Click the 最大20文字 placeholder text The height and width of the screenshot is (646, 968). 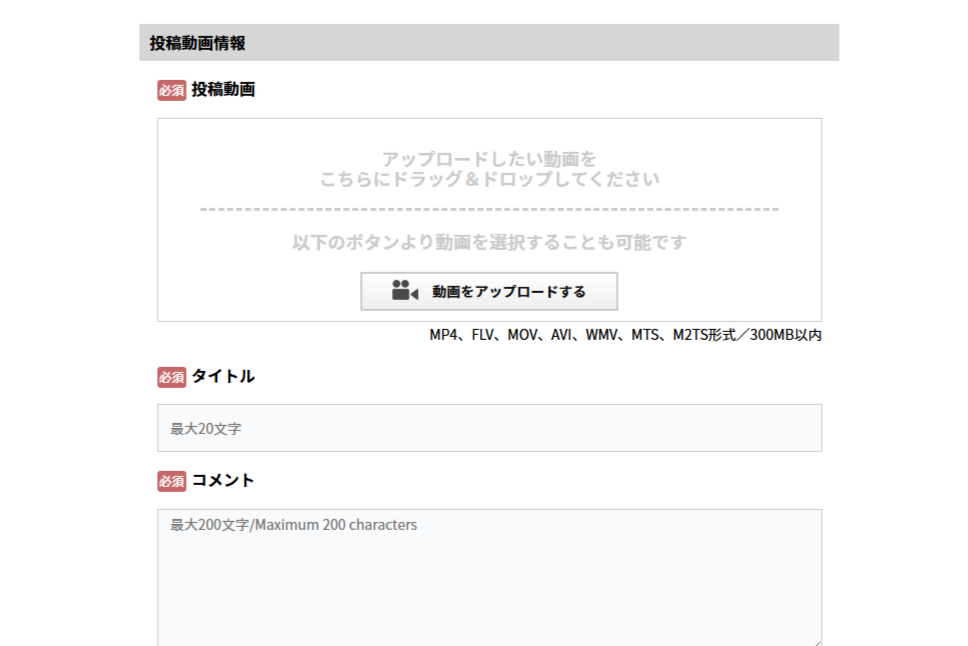pyautogui.click(x=206, y=429)
